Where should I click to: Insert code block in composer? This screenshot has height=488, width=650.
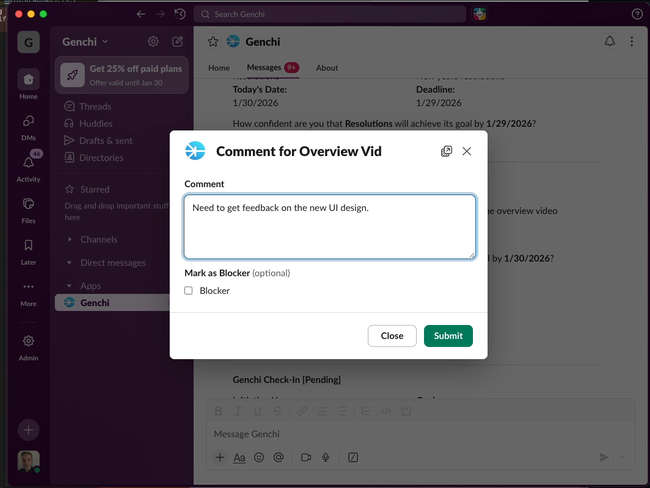click(406, 411)
